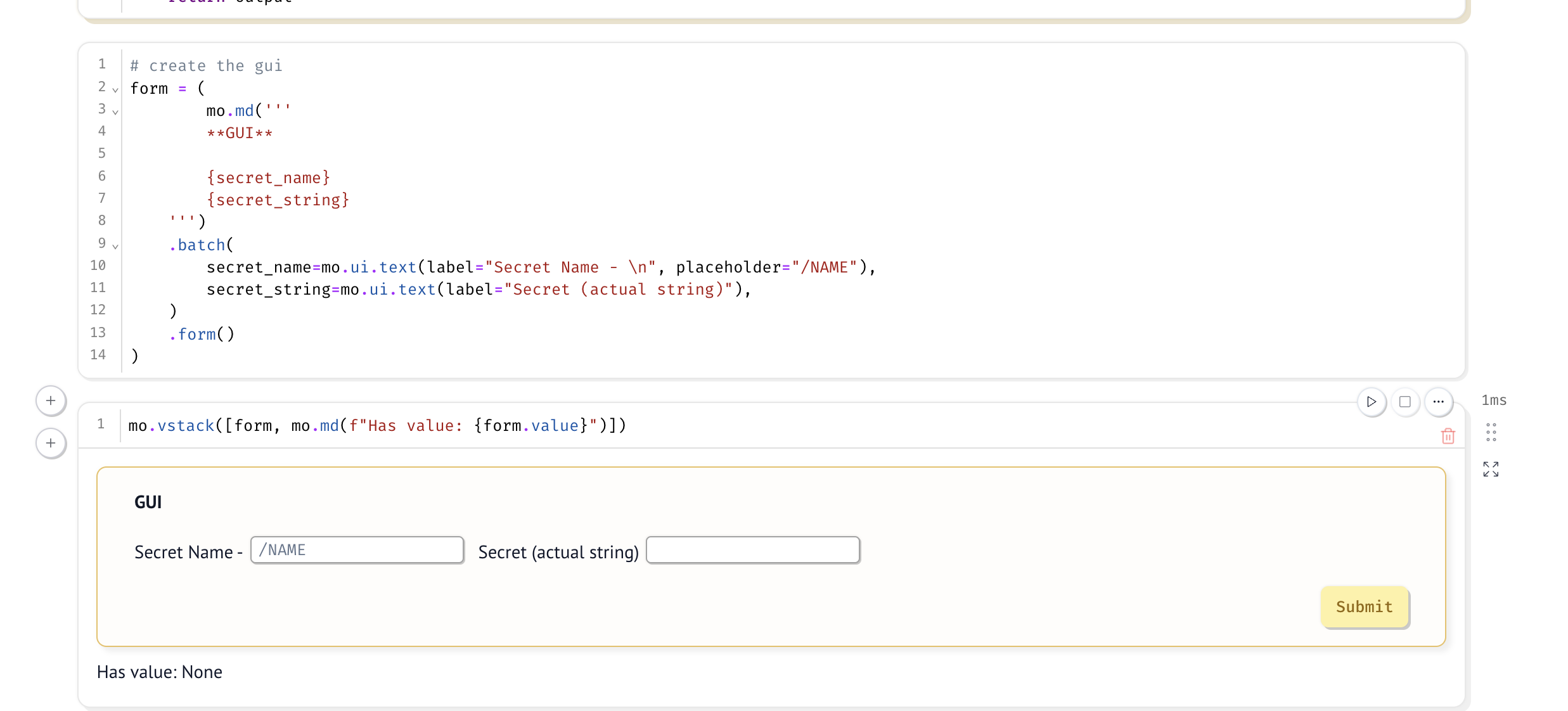Screen dimensions: 1568x711
Task: Add a cell below with the lower plus button
Action: point(51,443)
